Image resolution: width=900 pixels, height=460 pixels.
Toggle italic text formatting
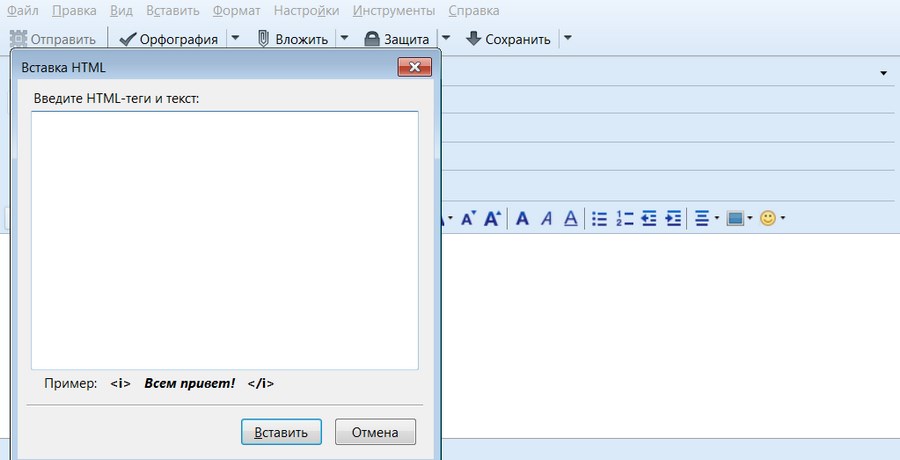[x=546, y=219]
